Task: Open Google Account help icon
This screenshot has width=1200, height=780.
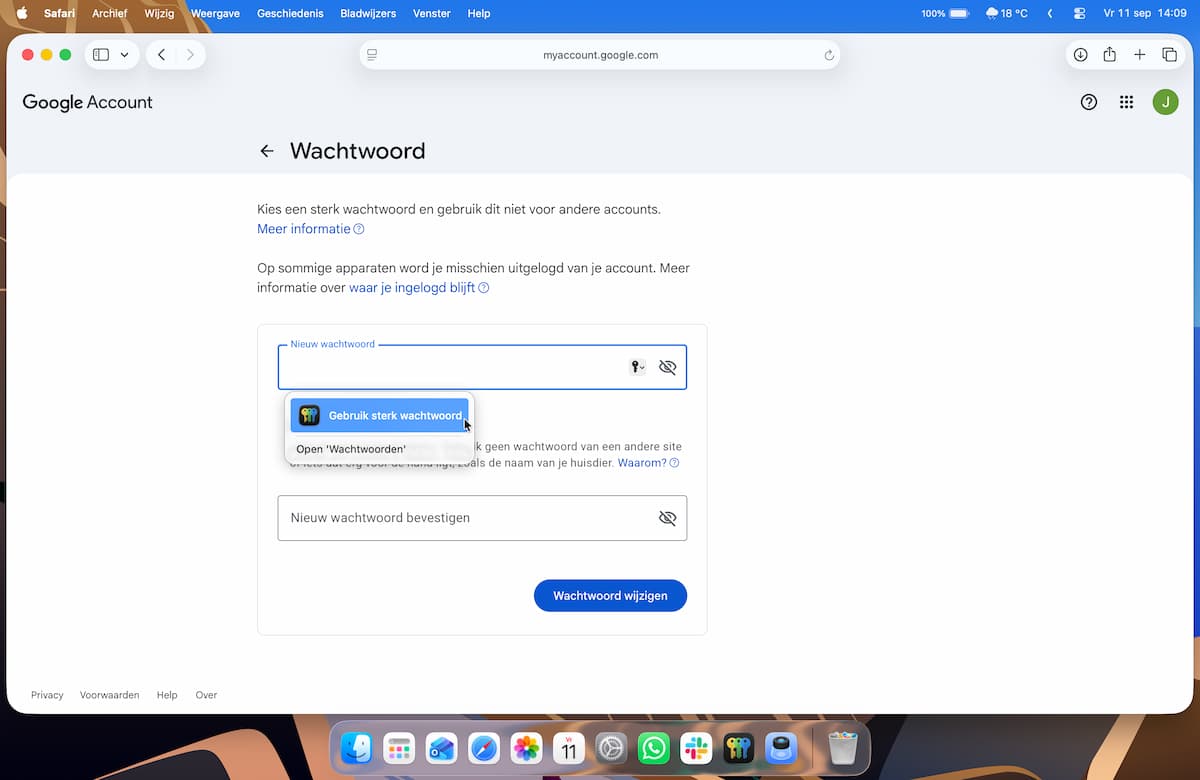Action: 1089,102
